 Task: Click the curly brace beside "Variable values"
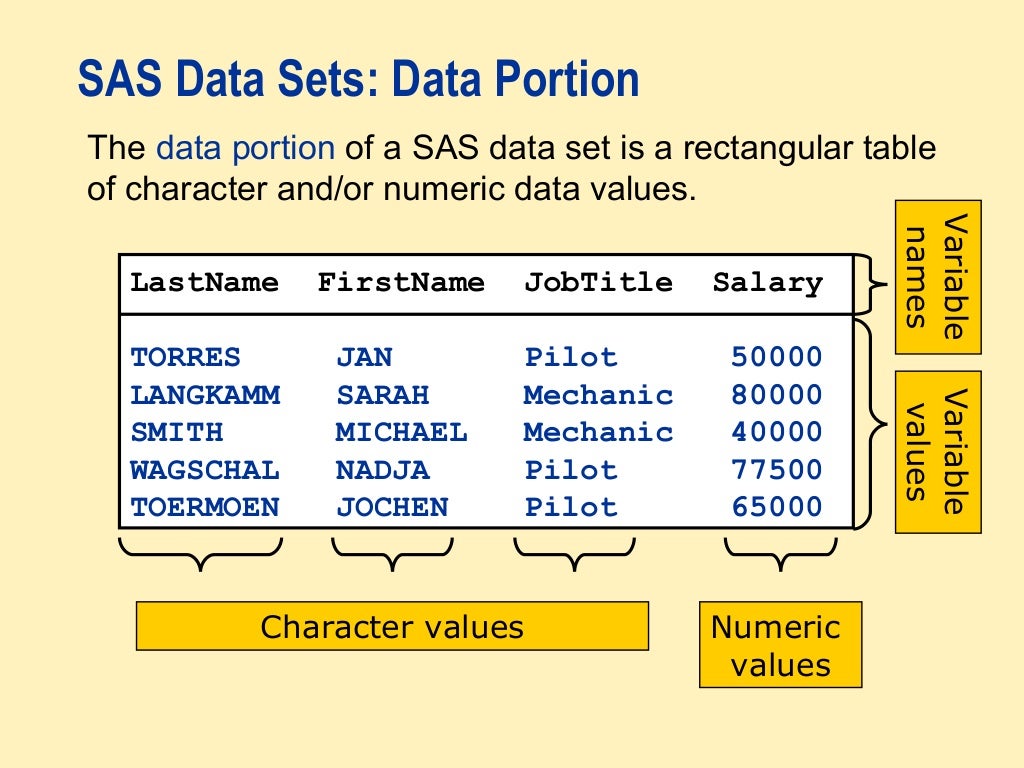[873, 424]
